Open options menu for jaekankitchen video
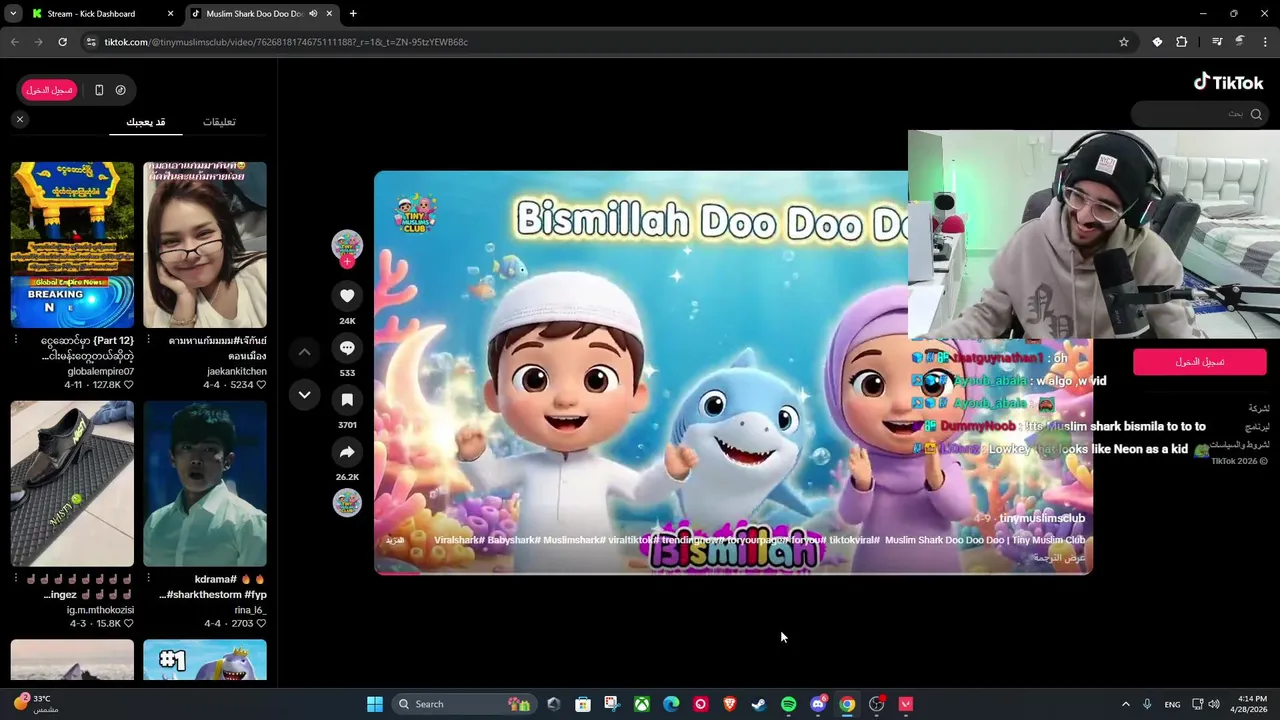1280x720 pixels. click(148, 340)
